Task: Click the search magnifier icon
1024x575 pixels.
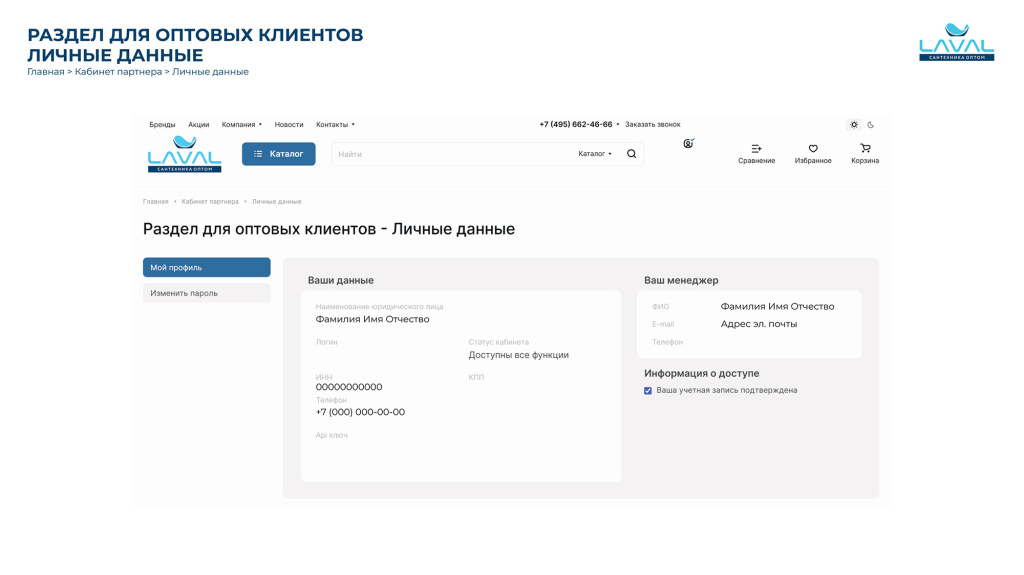Action: pyautogui.click(x=631, y=154)
